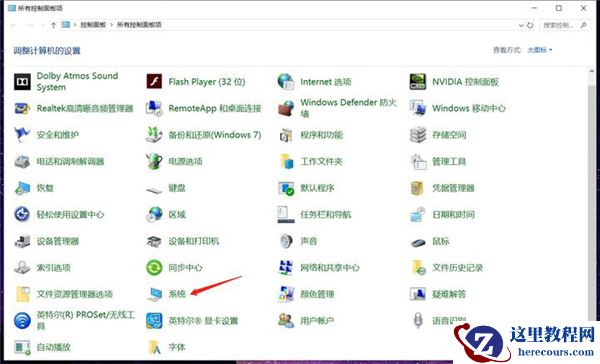Open 文件历史记录 icon
This screenshot has width=600, height=364.
click(x=418, y=268)
